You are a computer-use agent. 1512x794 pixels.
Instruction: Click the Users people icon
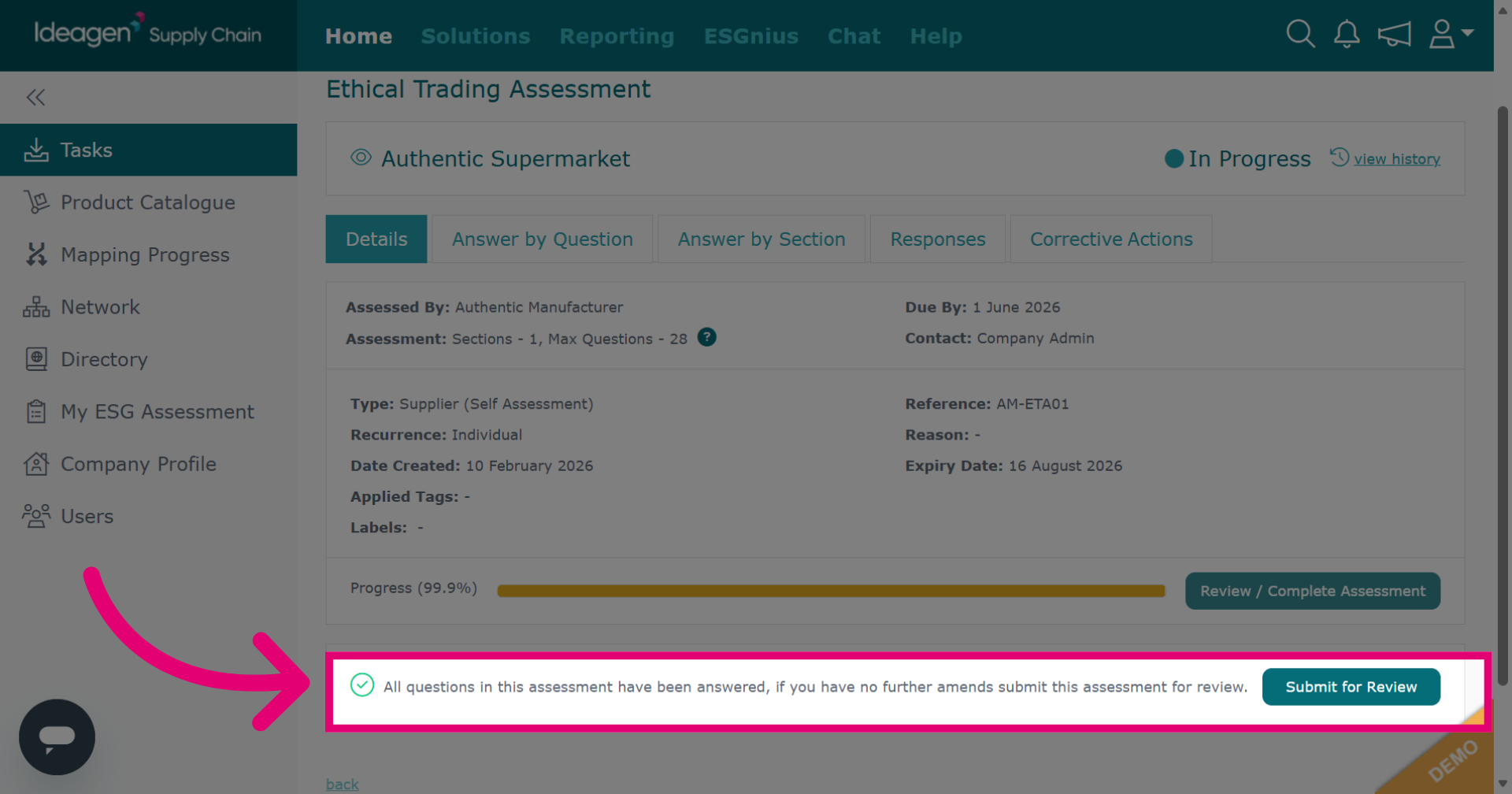click(36, 516)
